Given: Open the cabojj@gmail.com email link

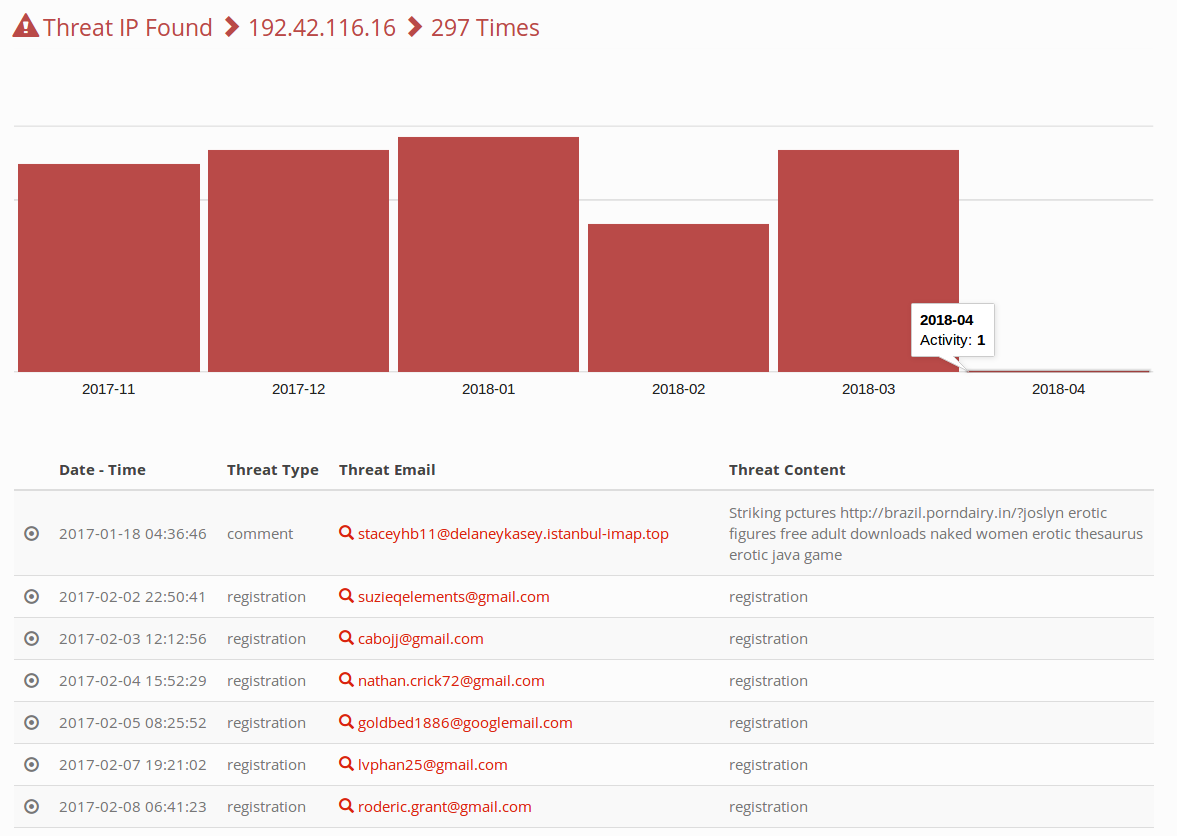Looking at the screenshot, I should [x=420, y=639].
